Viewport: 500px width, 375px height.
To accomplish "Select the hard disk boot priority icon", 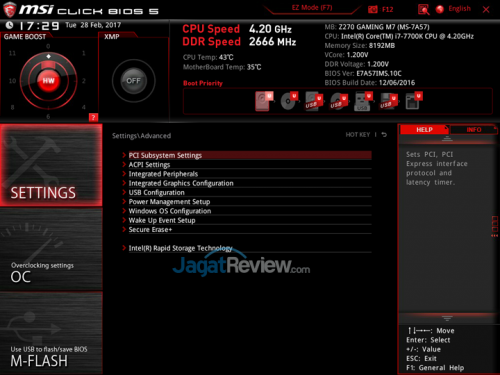I will pyautogui.click(x=264, y=101).
